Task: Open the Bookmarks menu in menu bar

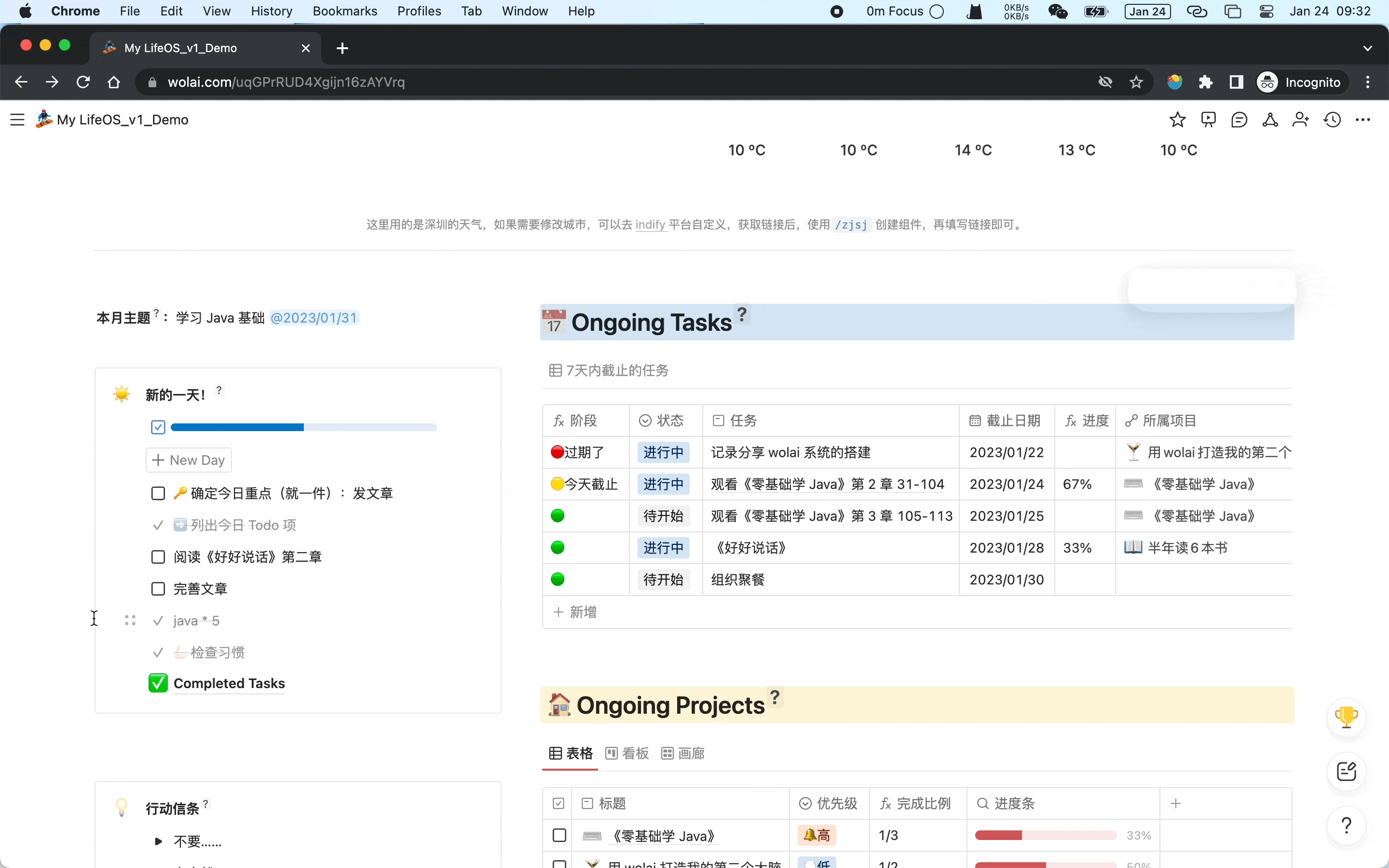Action: [x=344, y=11]
